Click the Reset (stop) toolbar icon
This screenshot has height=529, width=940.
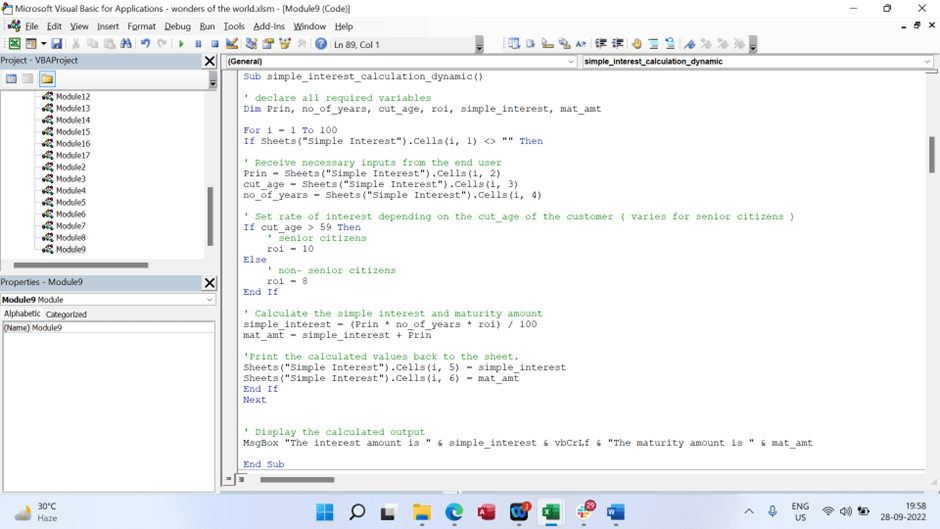point(215,44)
